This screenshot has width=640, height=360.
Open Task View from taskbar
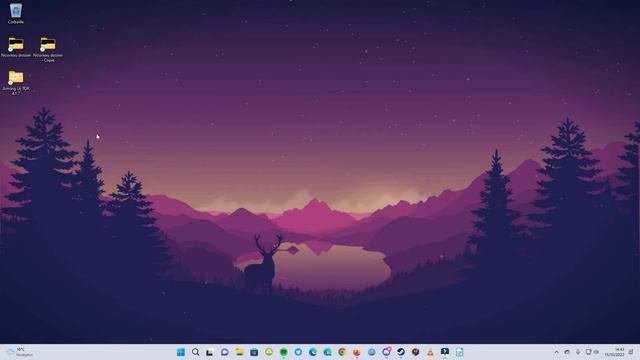pos(210,352)
